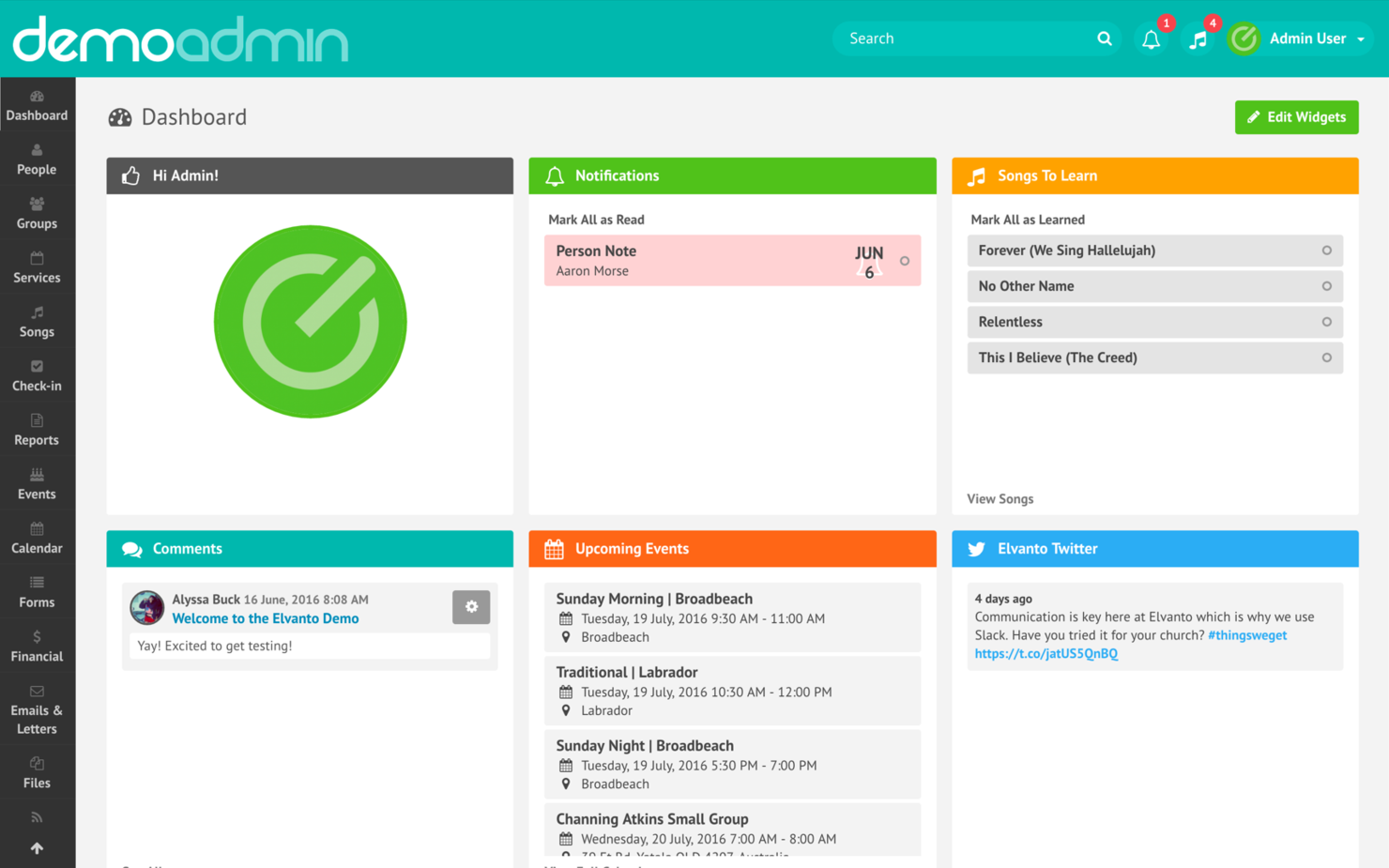
Task: Open the Check-in section
Action: click(37, 375)
